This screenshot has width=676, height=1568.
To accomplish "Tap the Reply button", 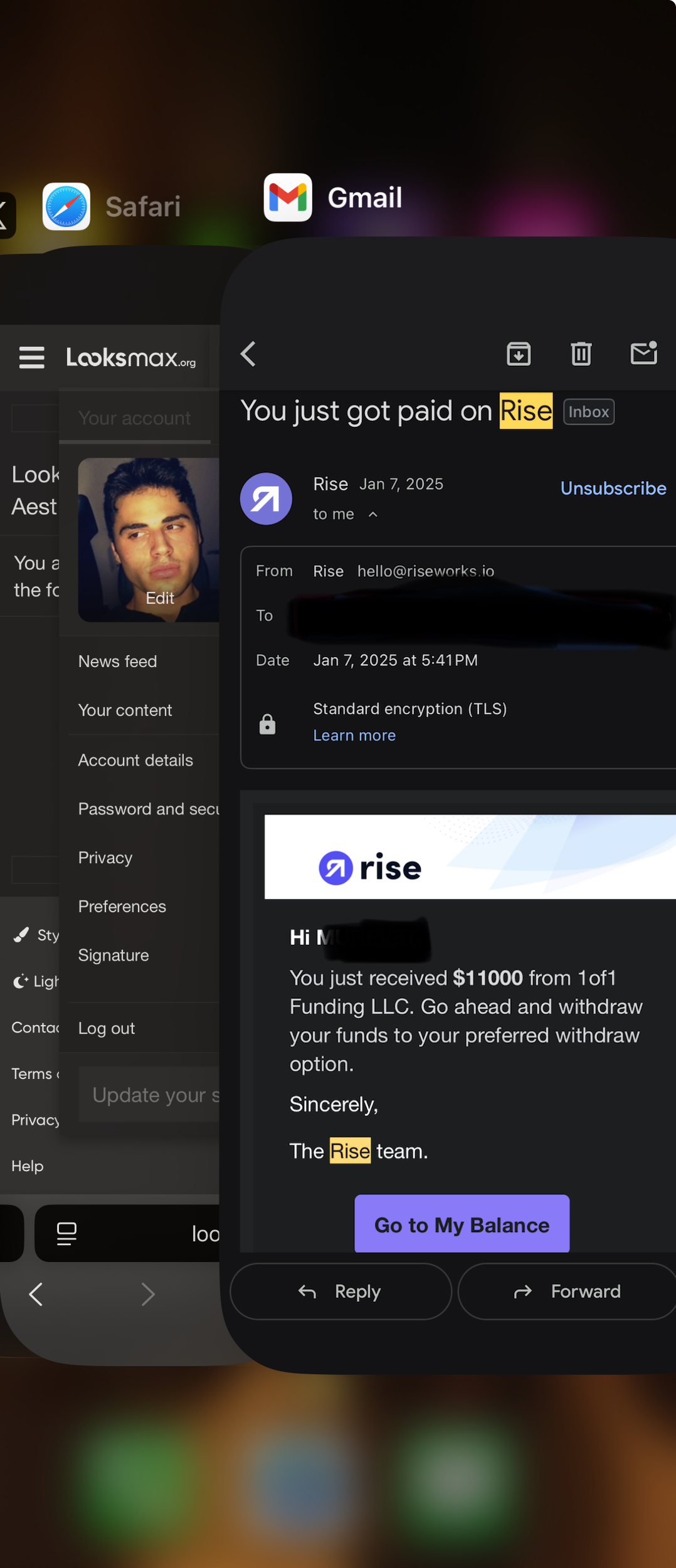I will point(341,1292).
